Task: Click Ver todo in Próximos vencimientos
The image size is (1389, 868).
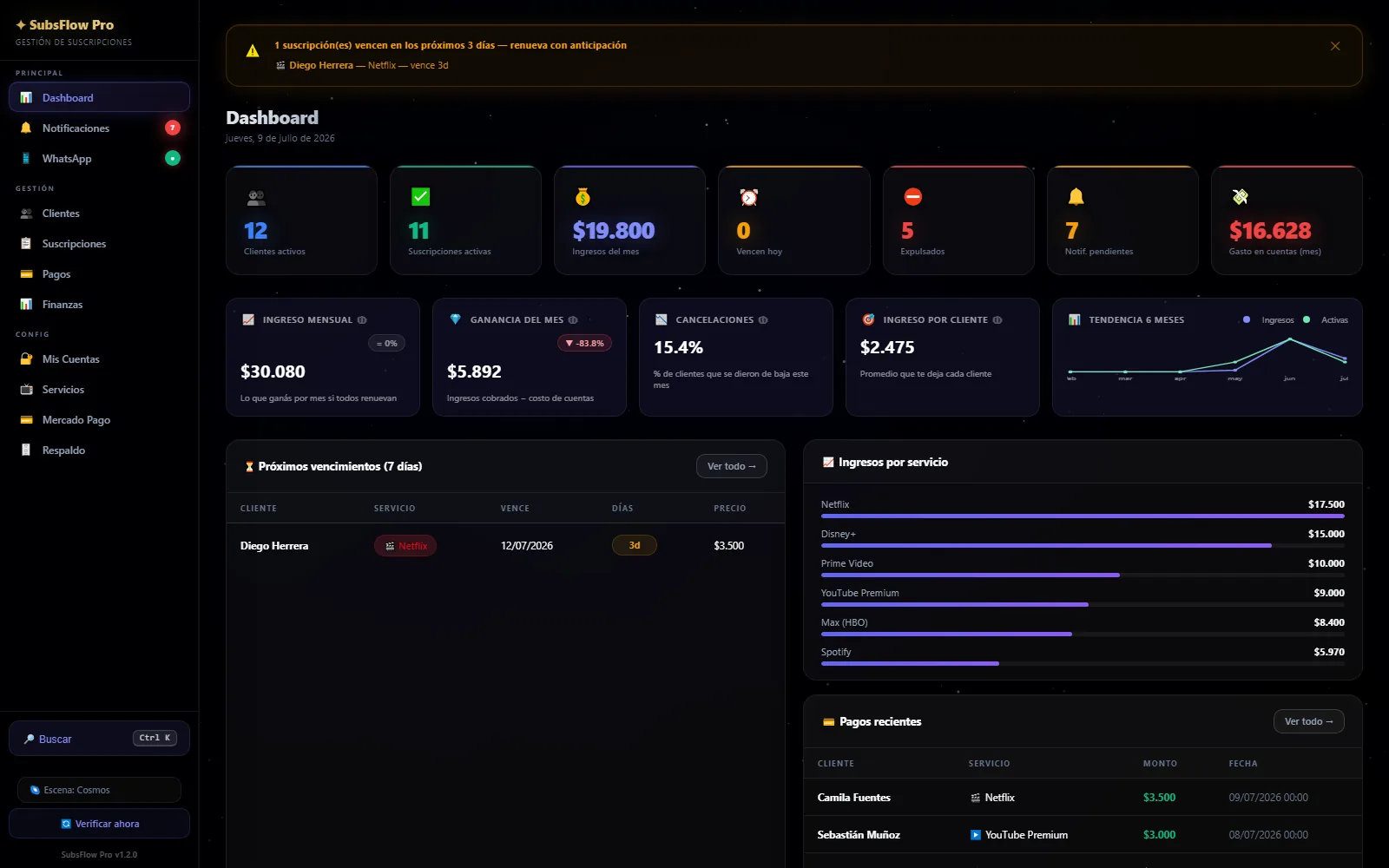Action: pyautogui.click(x=731, y=466)
